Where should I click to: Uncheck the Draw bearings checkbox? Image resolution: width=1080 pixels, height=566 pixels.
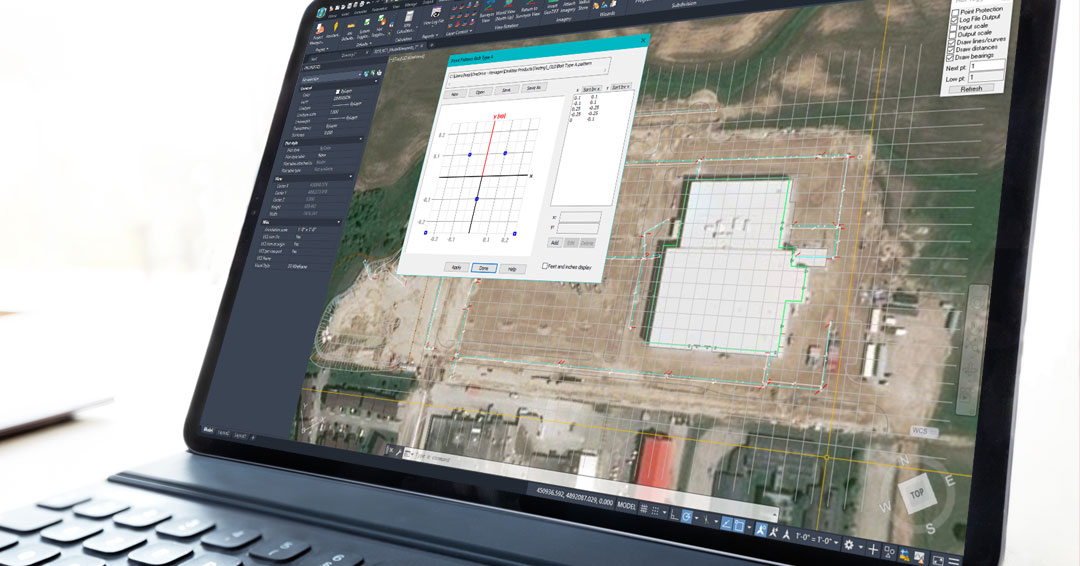click(x=952, y=57)
